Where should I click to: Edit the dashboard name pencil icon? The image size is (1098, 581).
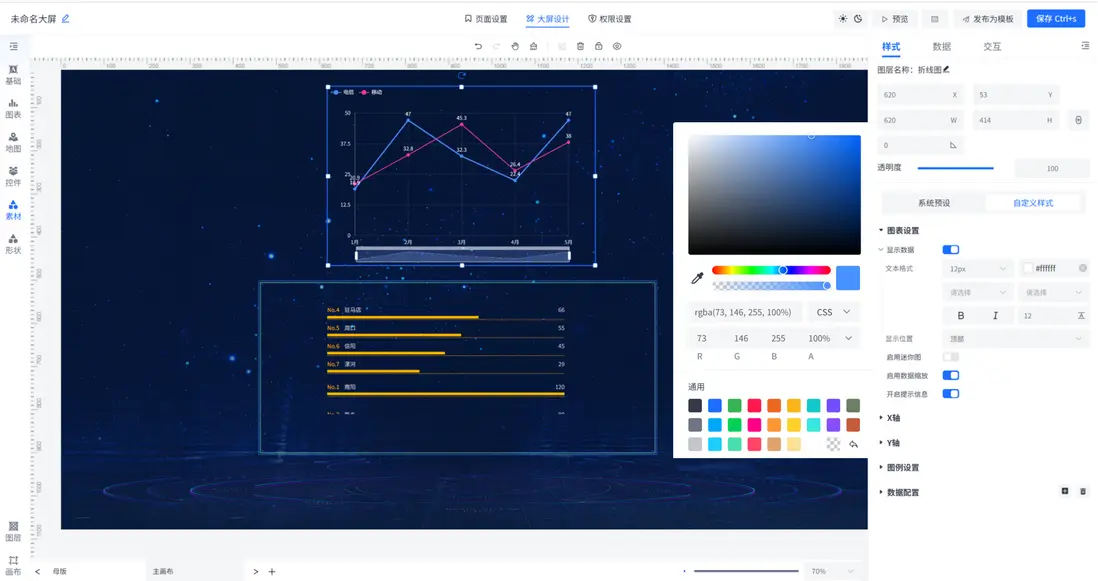pyautogui.click(x=66, y=19)
